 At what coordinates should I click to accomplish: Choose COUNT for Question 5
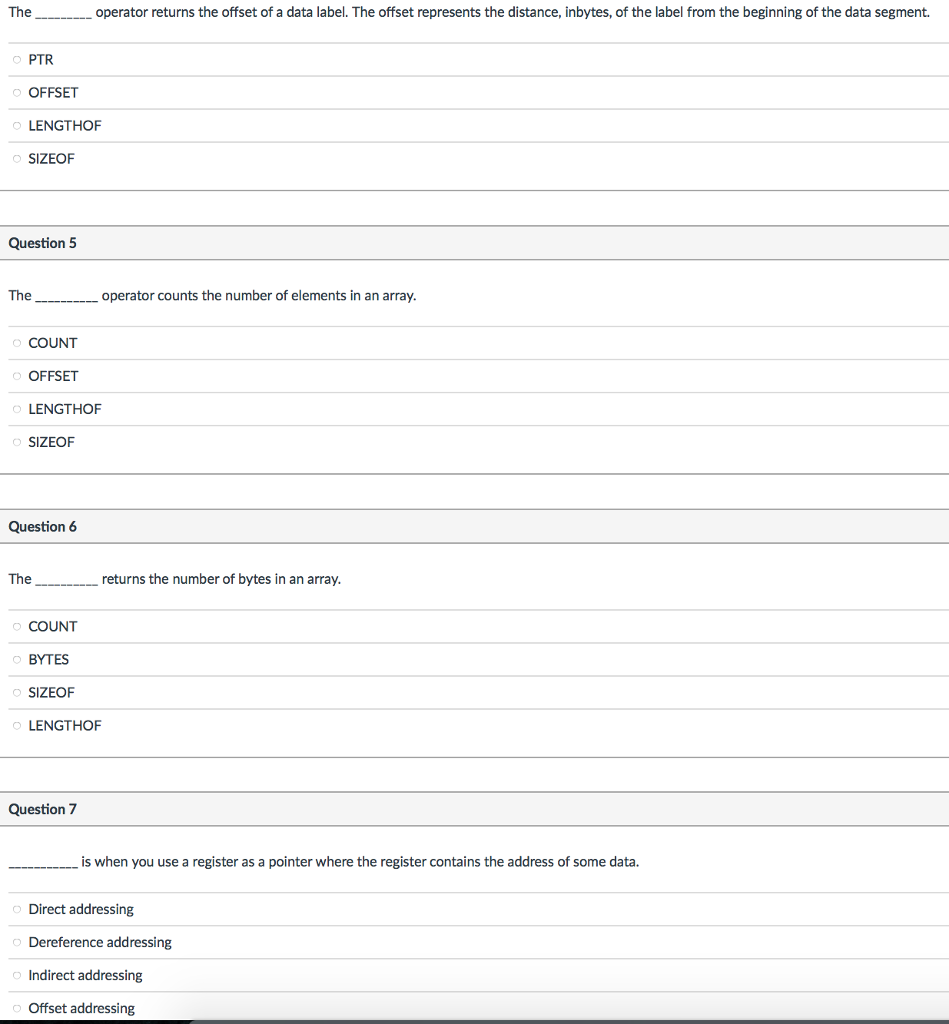(x=17, y=343)
